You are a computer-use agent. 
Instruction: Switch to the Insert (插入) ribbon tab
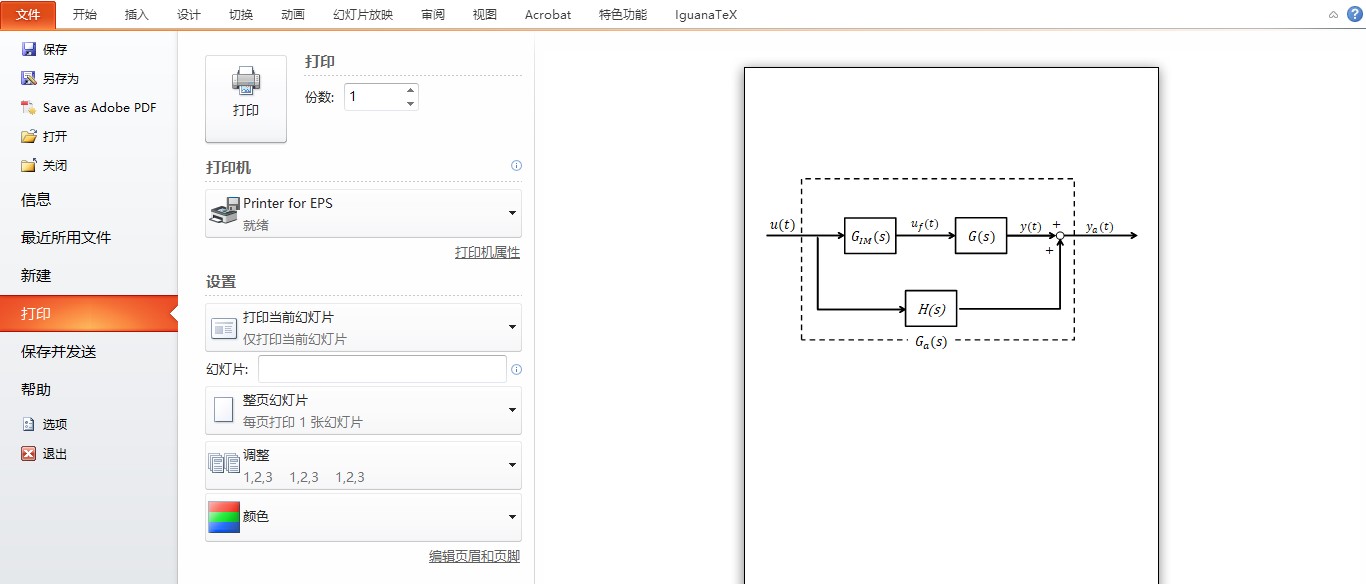pyautogui.click(x=136, y=14)
